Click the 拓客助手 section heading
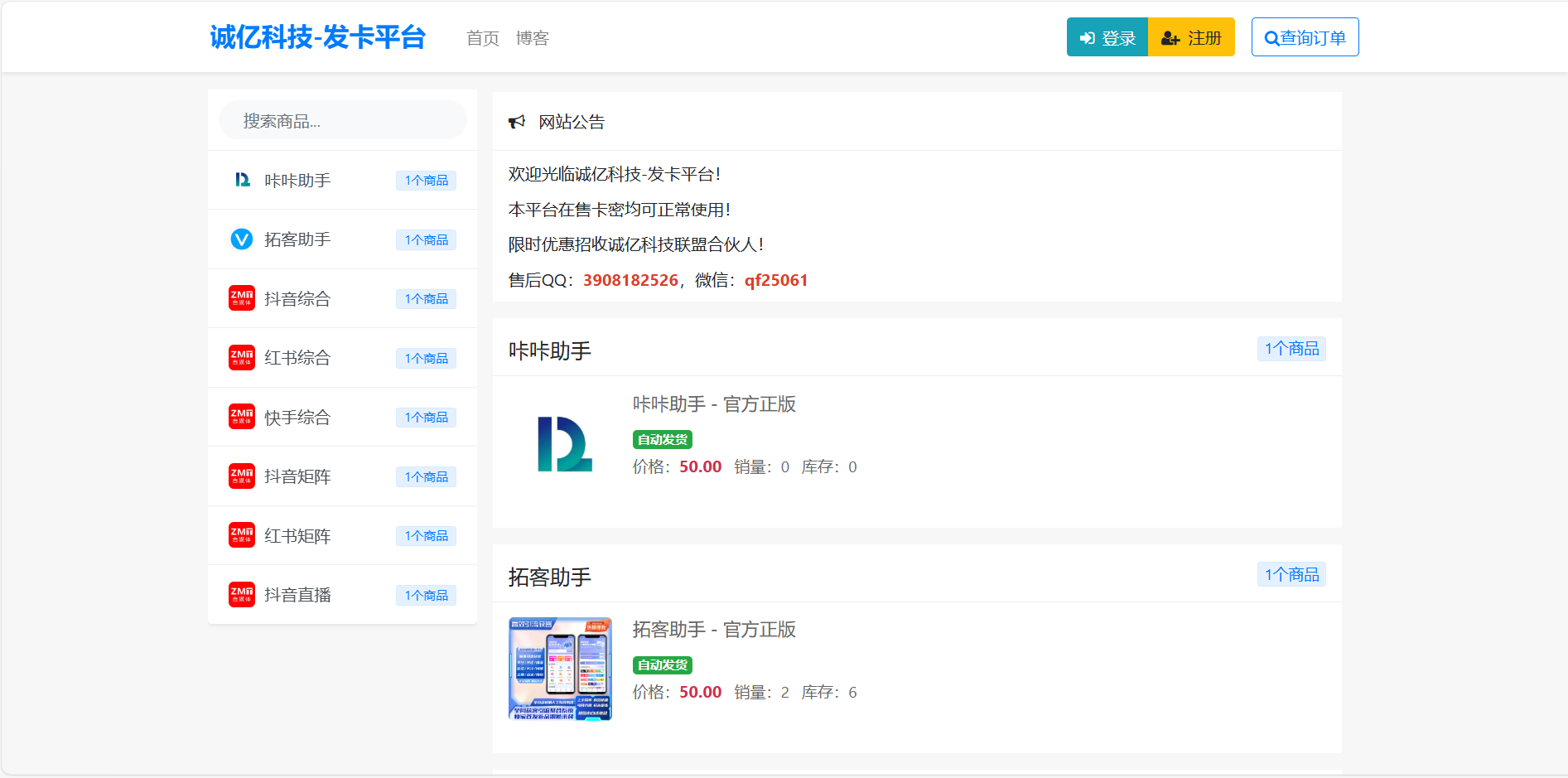The height and width of the screenshot is (778, 1568). pos(550,577)
